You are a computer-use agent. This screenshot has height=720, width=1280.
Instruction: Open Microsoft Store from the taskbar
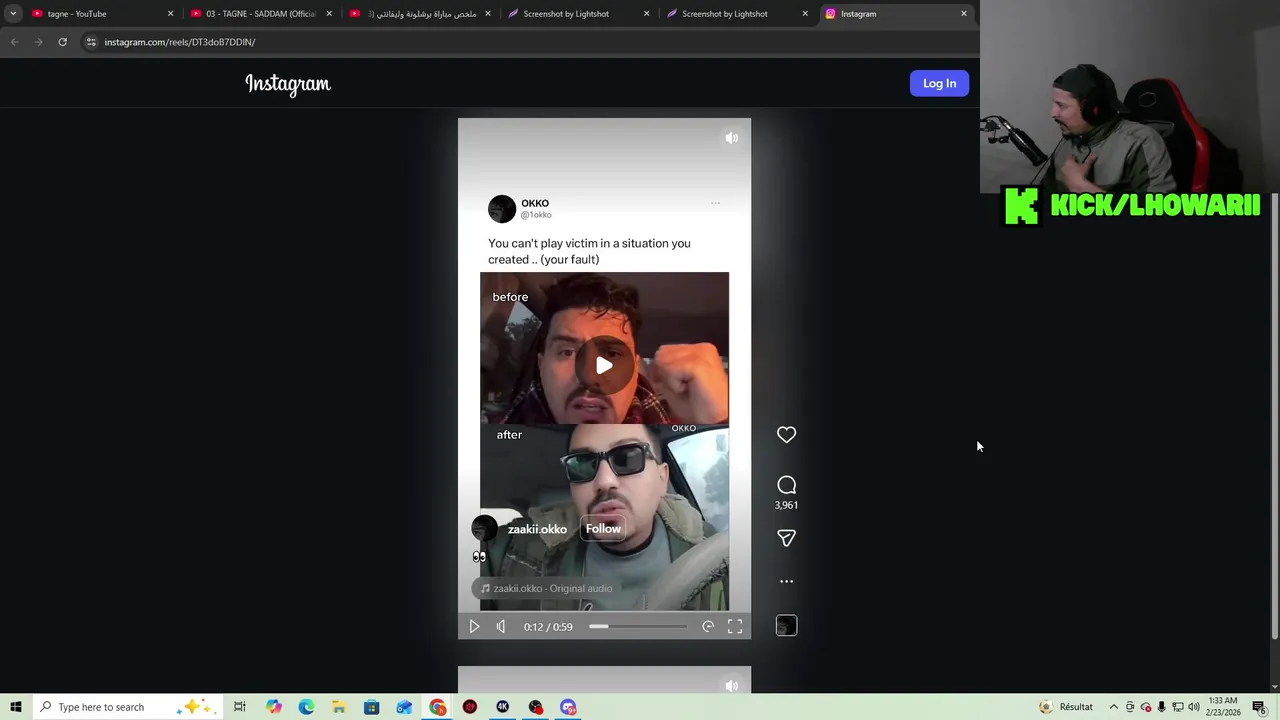[x=371, y=707]
